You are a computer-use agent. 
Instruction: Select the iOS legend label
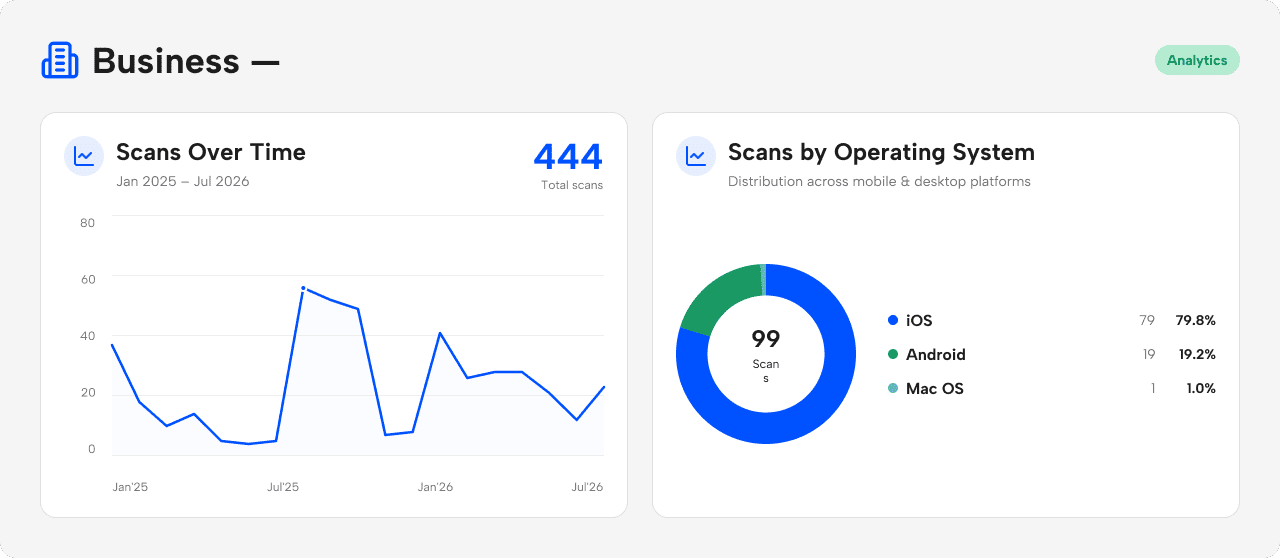(x=919, y=320)
